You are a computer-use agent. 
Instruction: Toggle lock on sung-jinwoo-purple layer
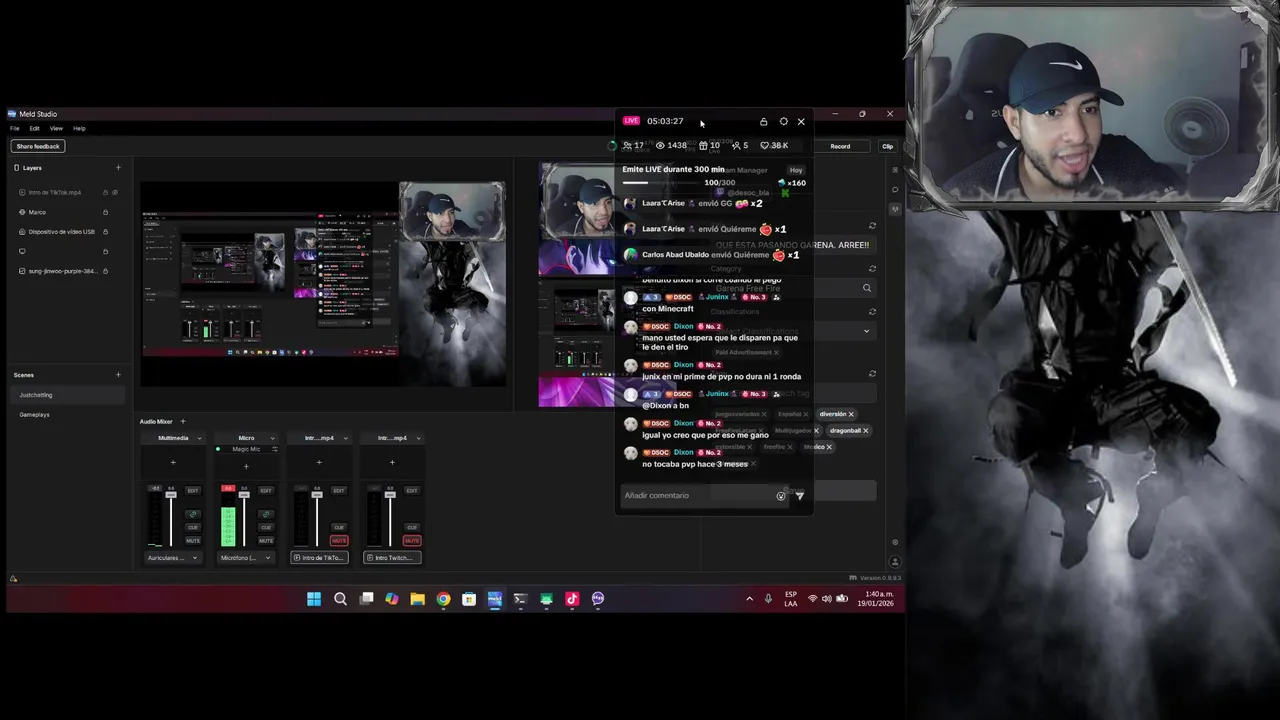tap(105, 271)
